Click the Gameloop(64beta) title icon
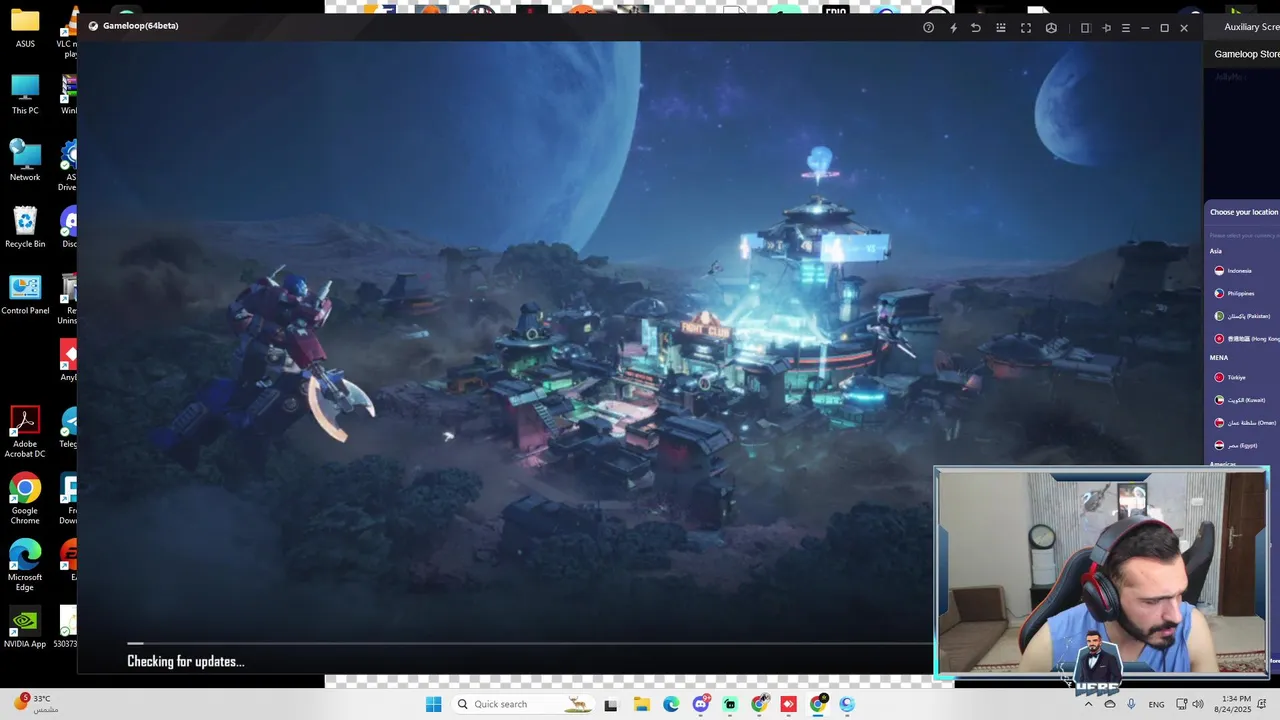This screenshot has width=1280, height=720. click(93, 26)
